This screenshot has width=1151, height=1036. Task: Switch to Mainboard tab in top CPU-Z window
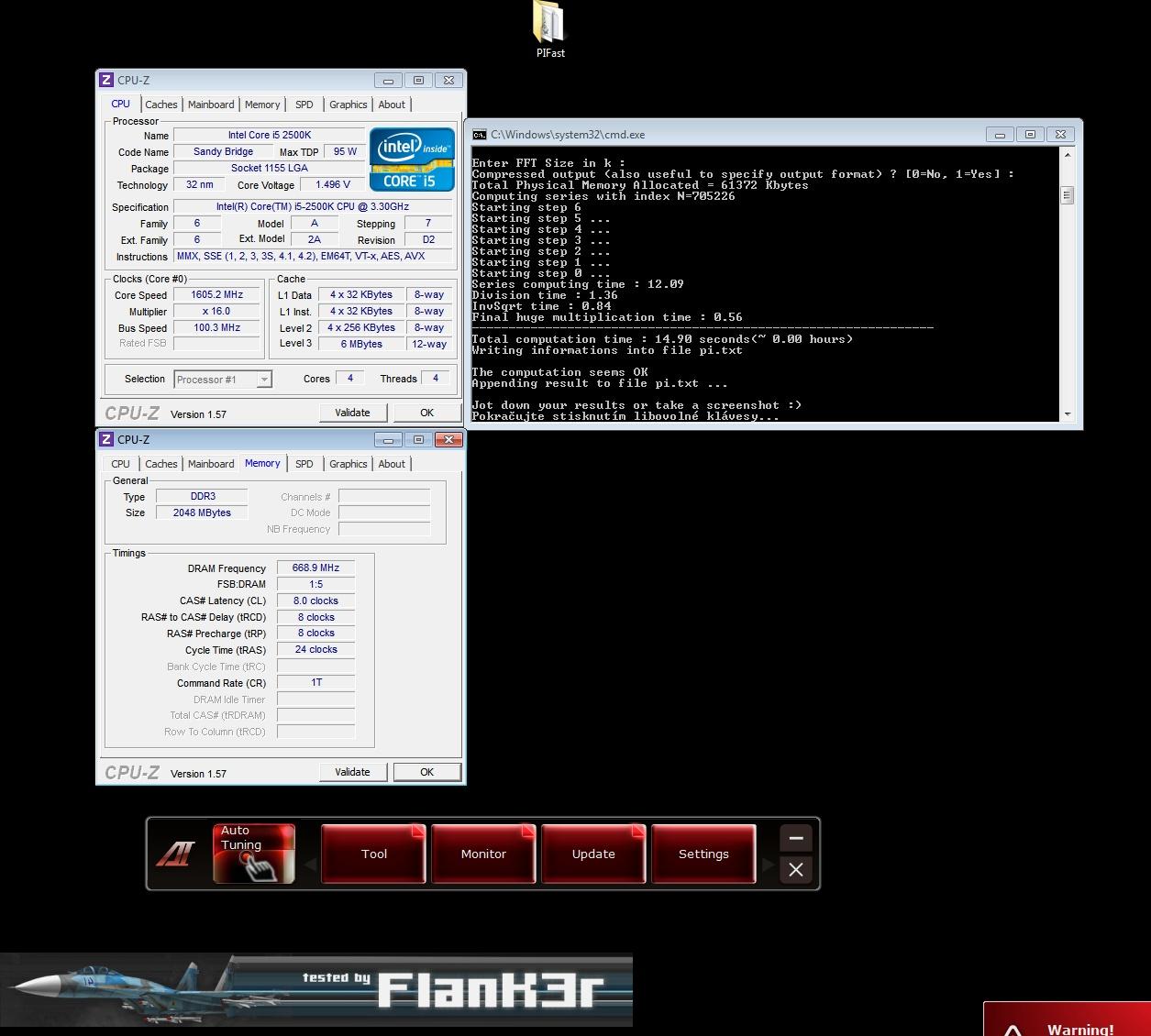click(211, 105)
